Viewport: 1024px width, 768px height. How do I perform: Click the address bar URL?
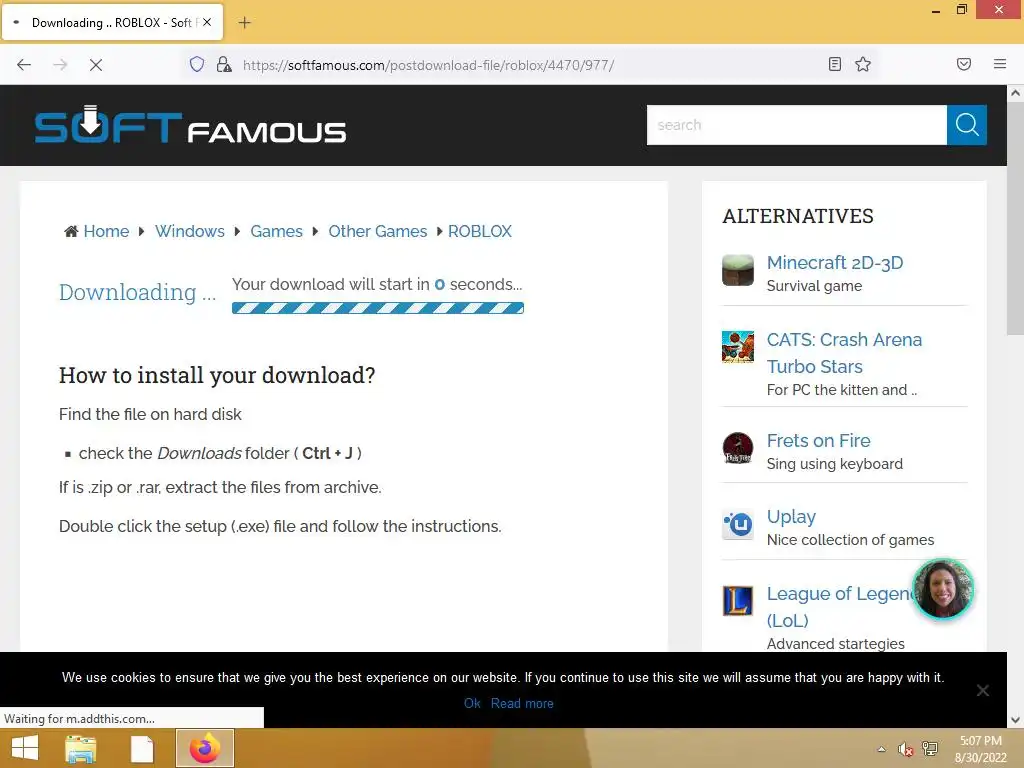click(428, 65)
